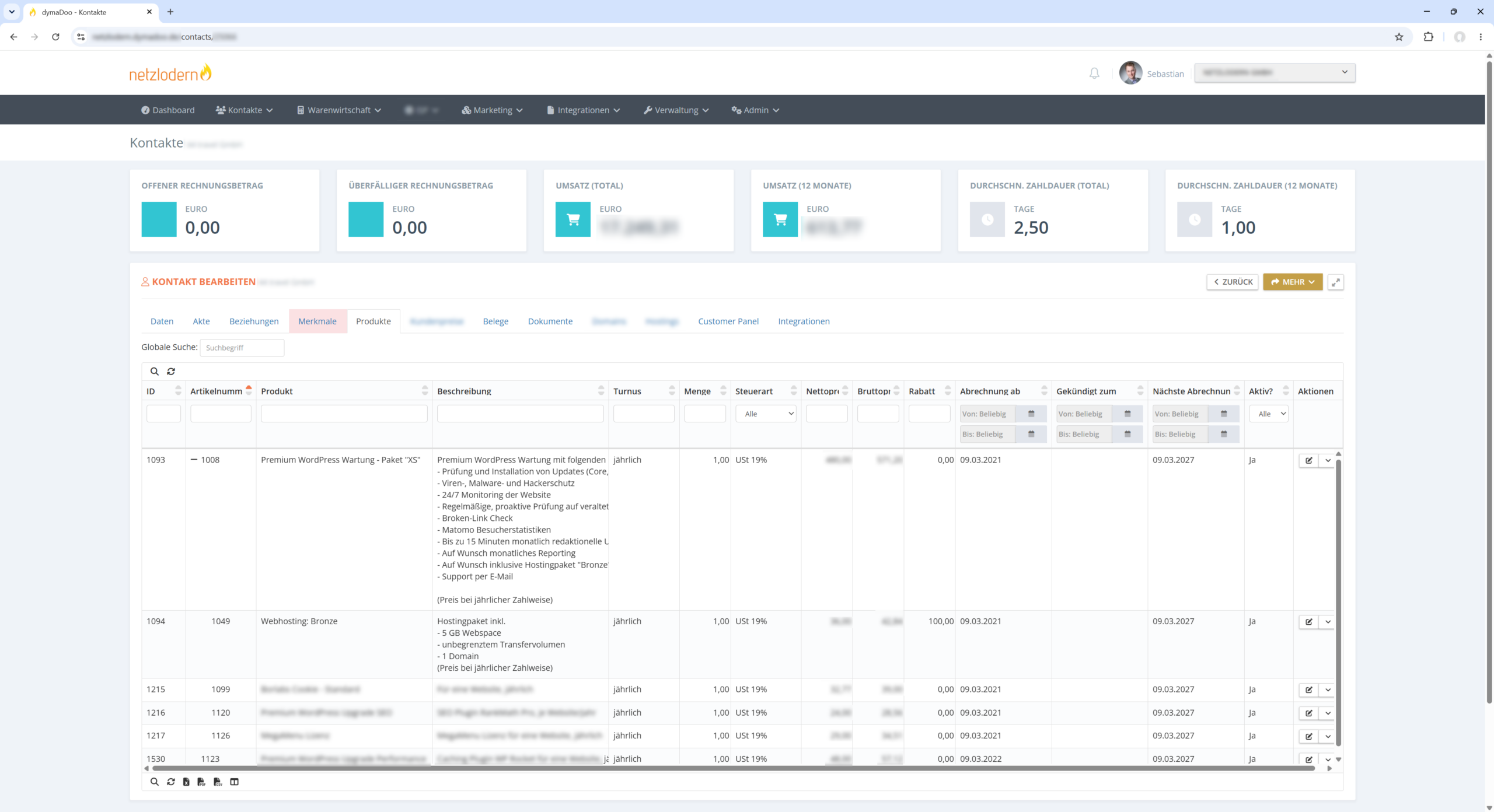Go to Dashboard
Viewport: 1494px width, 812px height.
[168, 110]
